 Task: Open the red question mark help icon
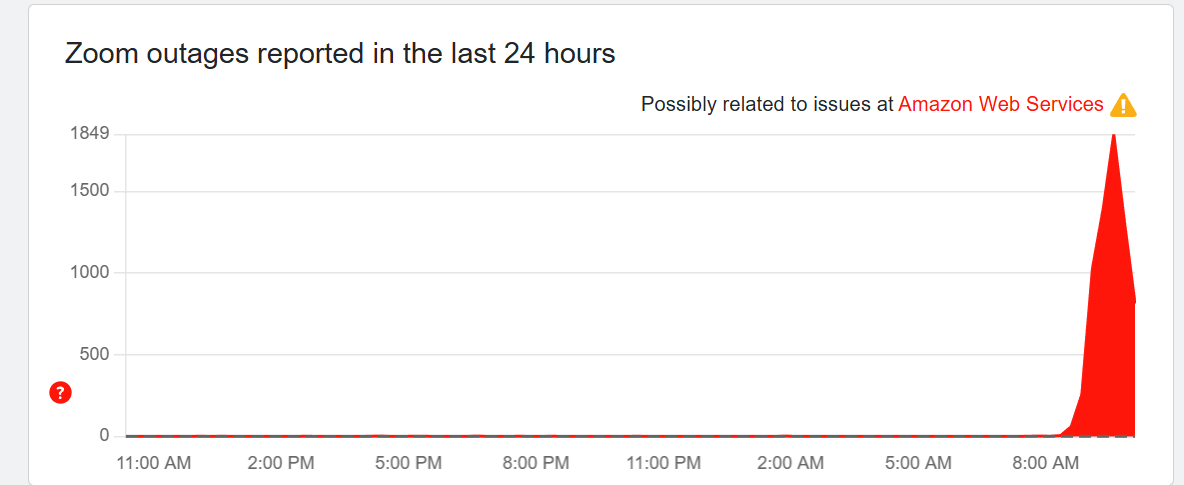(60, 394)
